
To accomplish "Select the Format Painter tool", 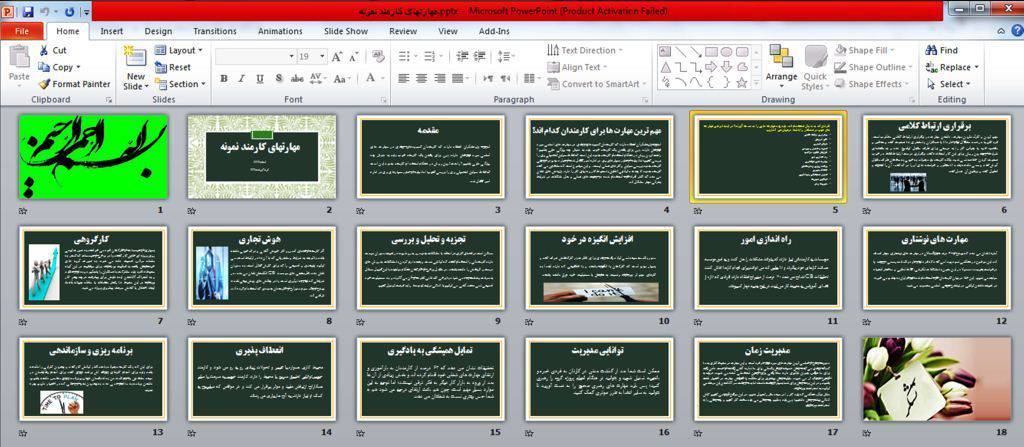I will 74,84.
